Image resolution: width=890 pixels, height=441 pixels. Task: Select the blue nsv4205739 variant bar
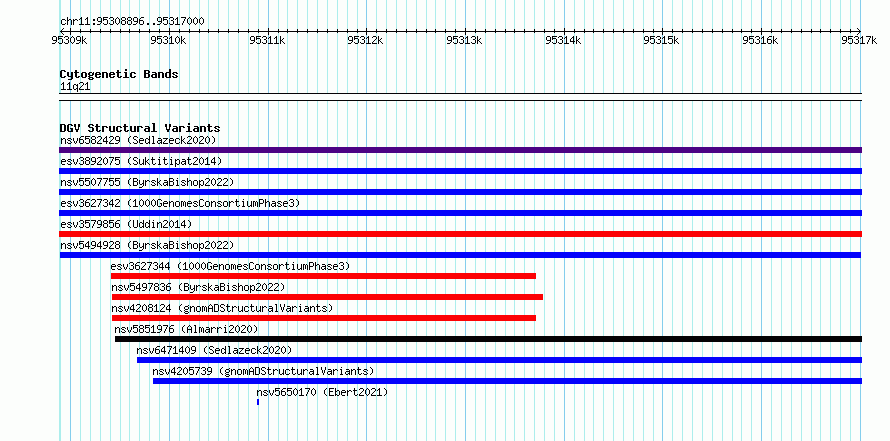tap(507, 381)
